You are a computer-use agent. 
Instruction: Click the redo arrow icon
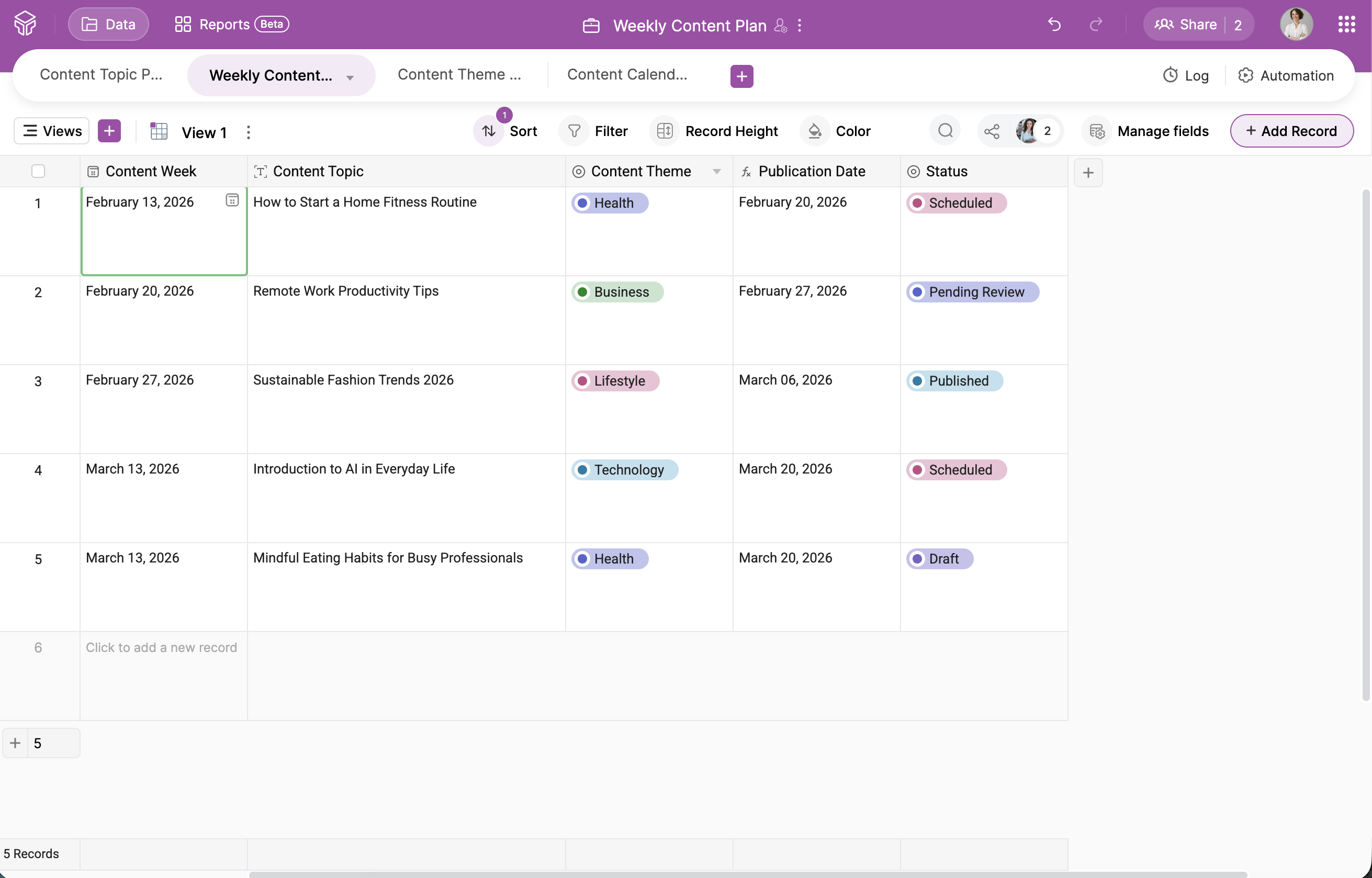pos(1096,25)
